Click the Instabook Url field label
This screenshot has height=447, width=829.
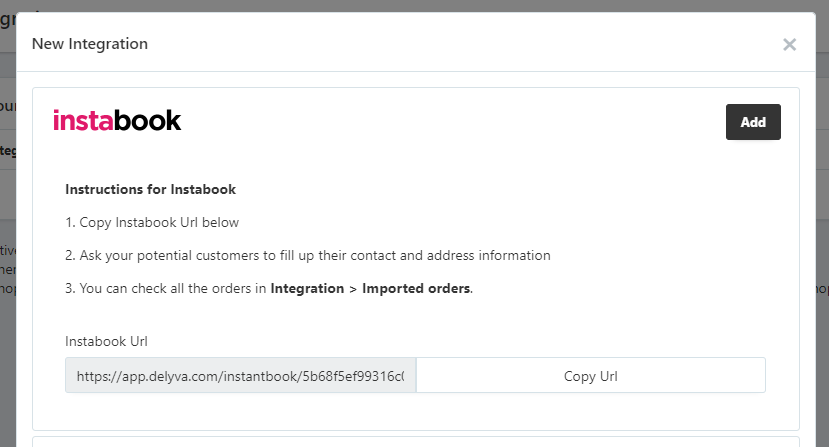(x=106, y=341)
